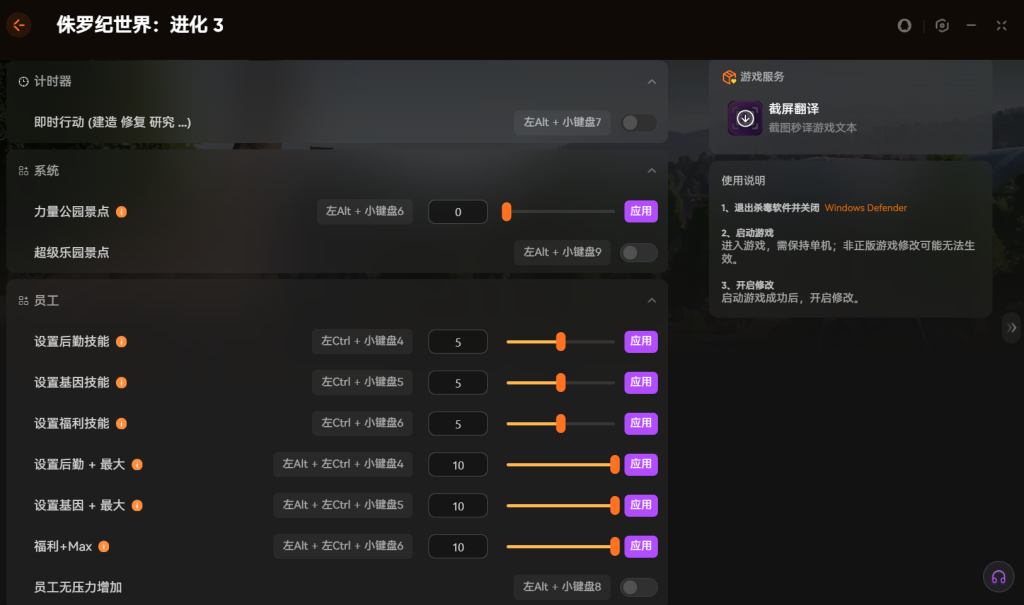
Task: Click the 力量公园景点 value input field
Action: tap(458, 212)
